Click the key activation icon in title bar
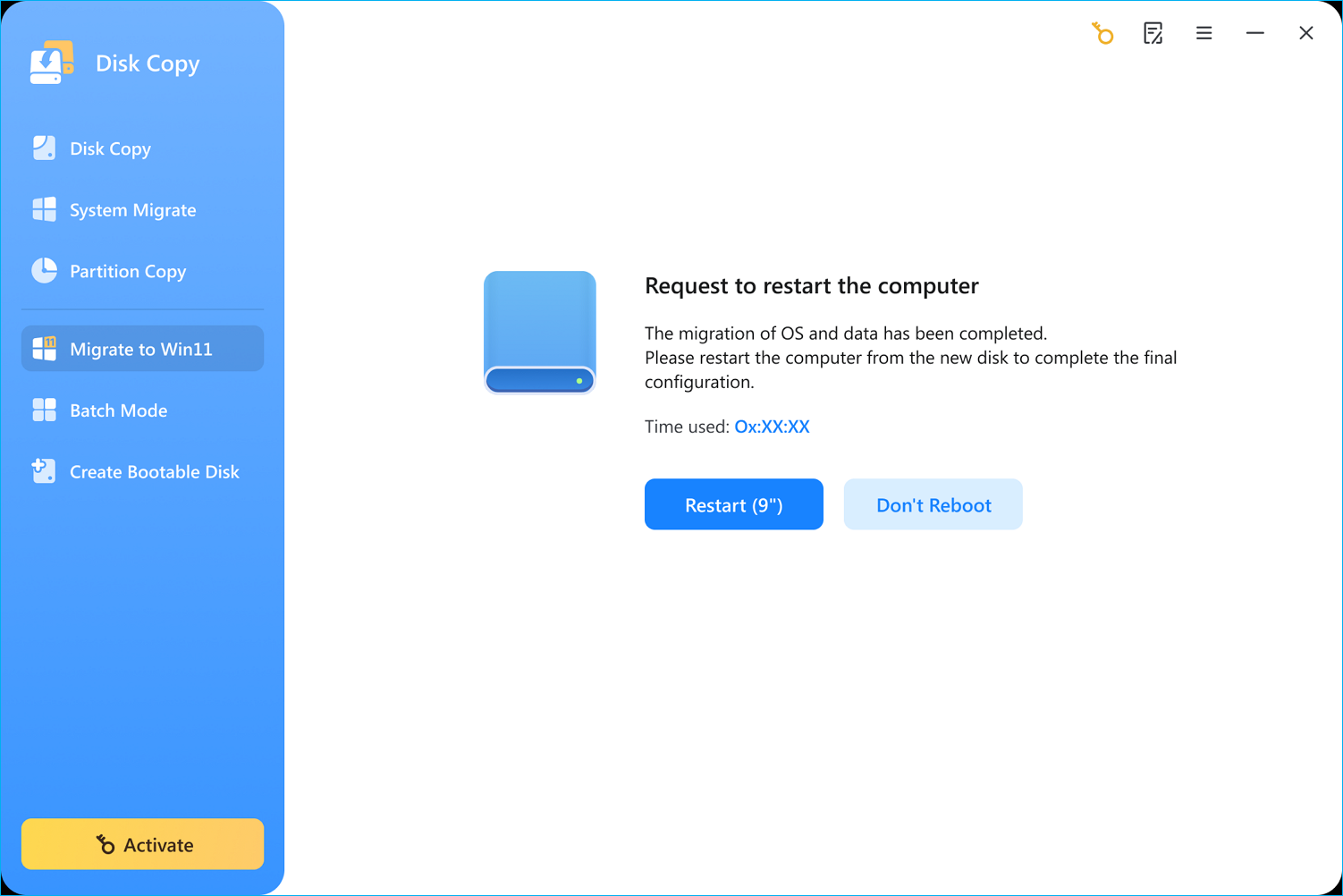Image resolution: width=1343 pixels, height=896 pixels. 1102,33
